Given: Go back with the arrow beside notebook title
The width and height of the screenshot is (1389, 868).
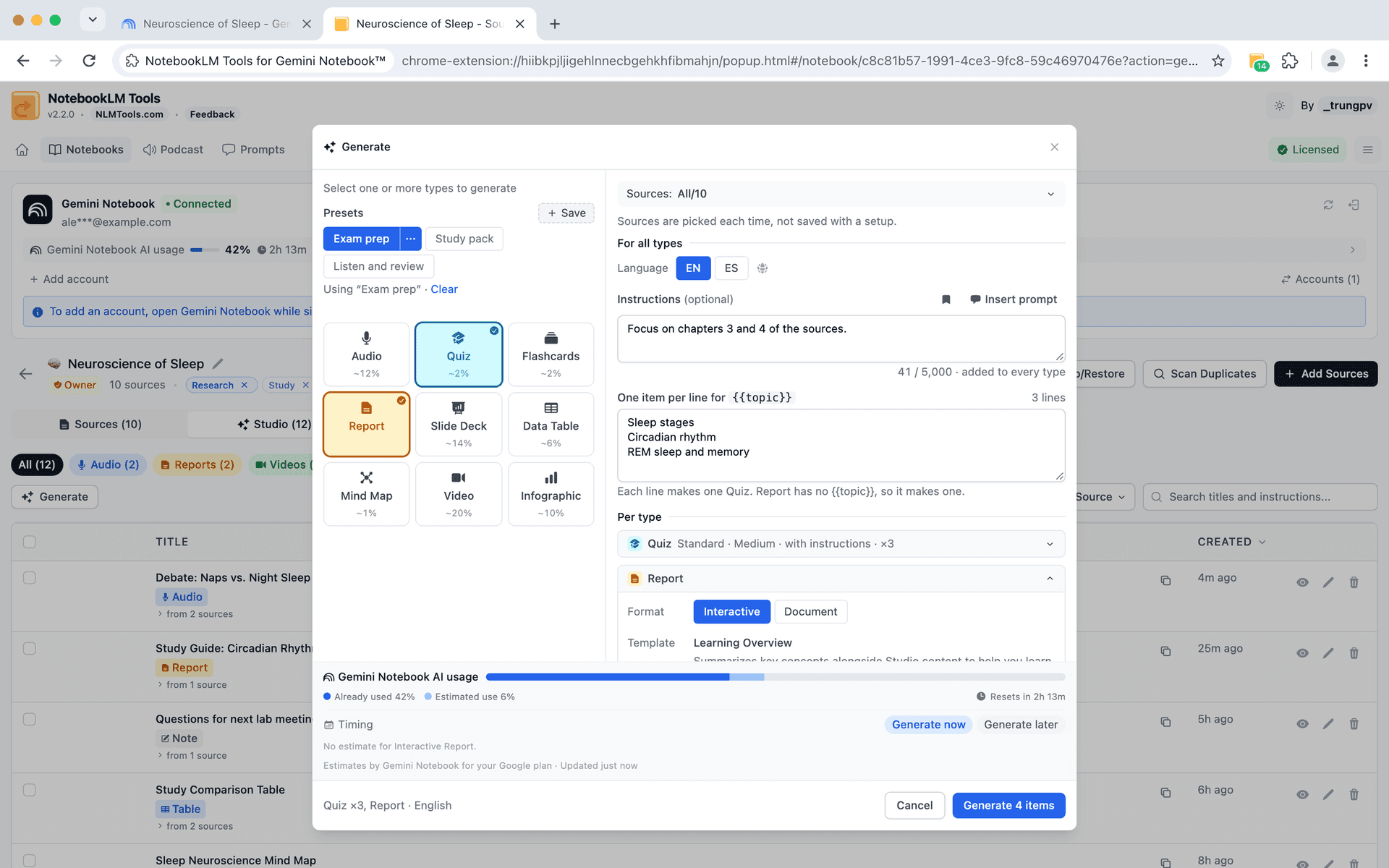Looking at the screenshot, I should pyautogui.click(x=25, y=374).
